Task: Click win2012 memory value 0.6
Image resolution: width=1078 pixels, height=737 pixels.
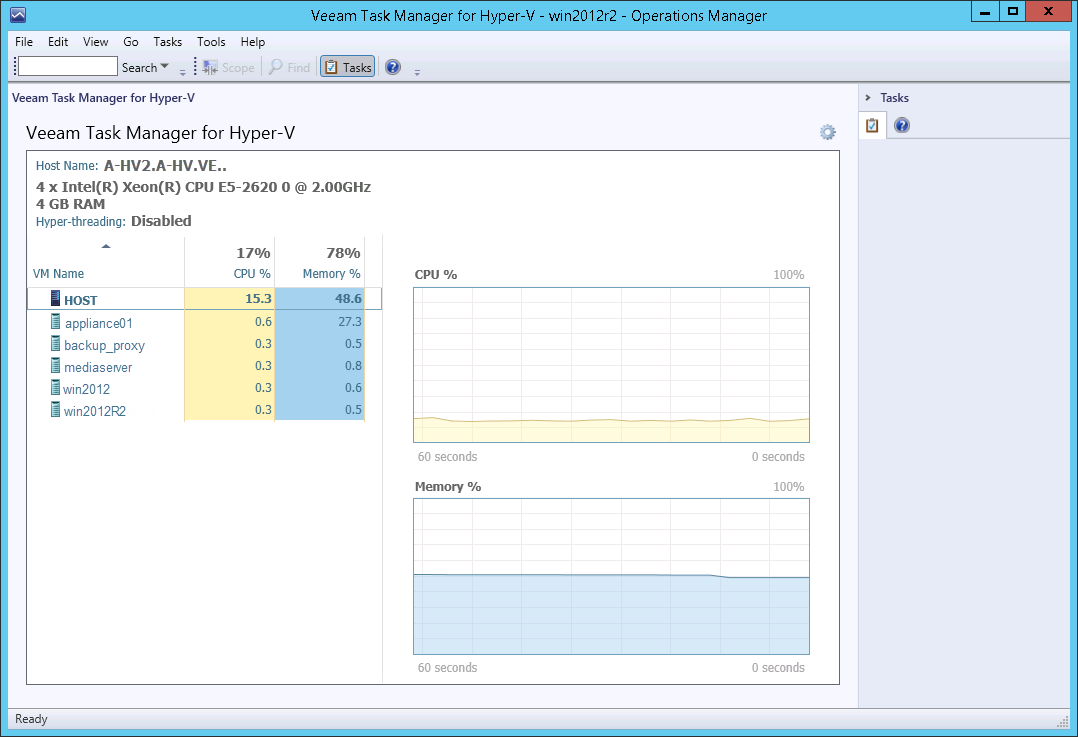Action: click(x=353, y=387)
